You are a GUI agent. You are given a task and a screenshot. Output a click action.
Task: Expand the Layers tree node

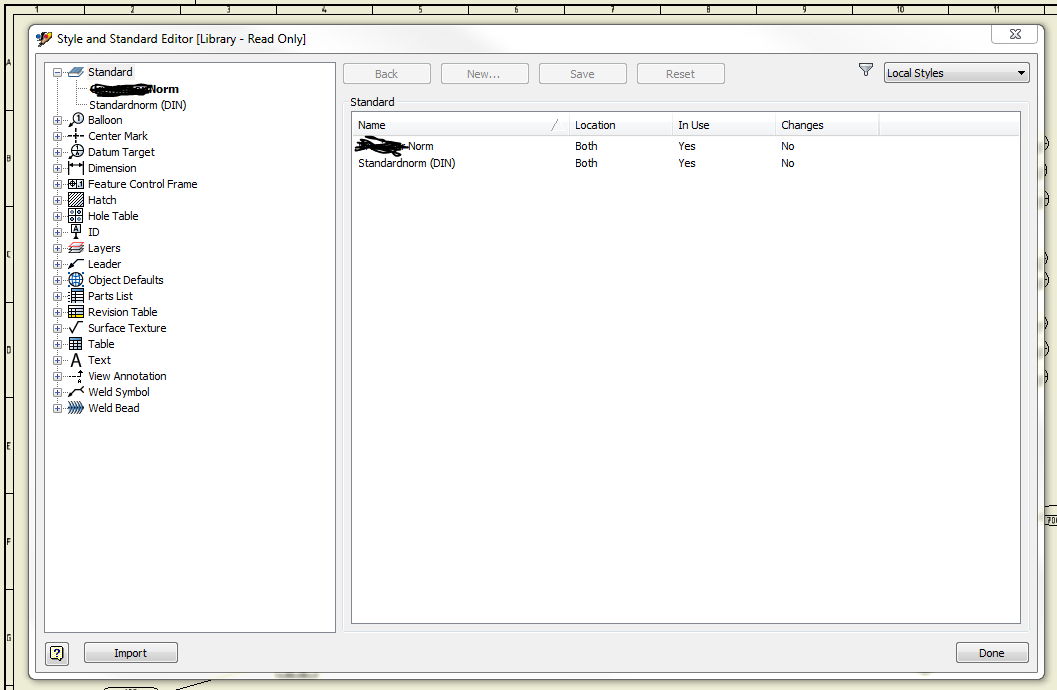tap(57, 249)
